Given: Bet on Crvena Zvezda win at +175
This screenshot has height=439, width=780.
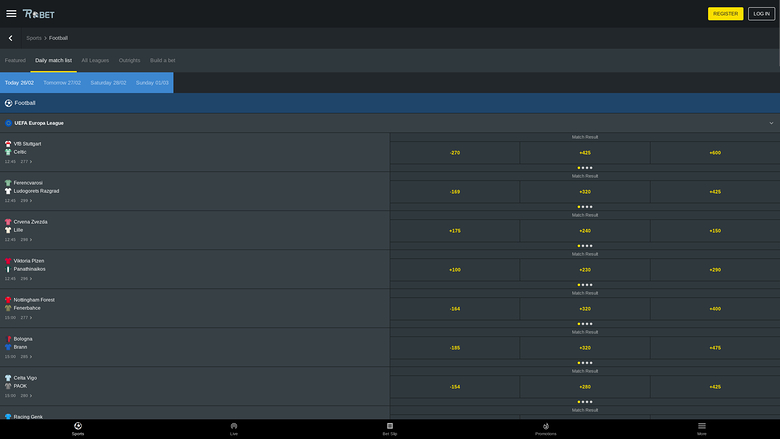Looking at the screenshot, I should [455, 231].
